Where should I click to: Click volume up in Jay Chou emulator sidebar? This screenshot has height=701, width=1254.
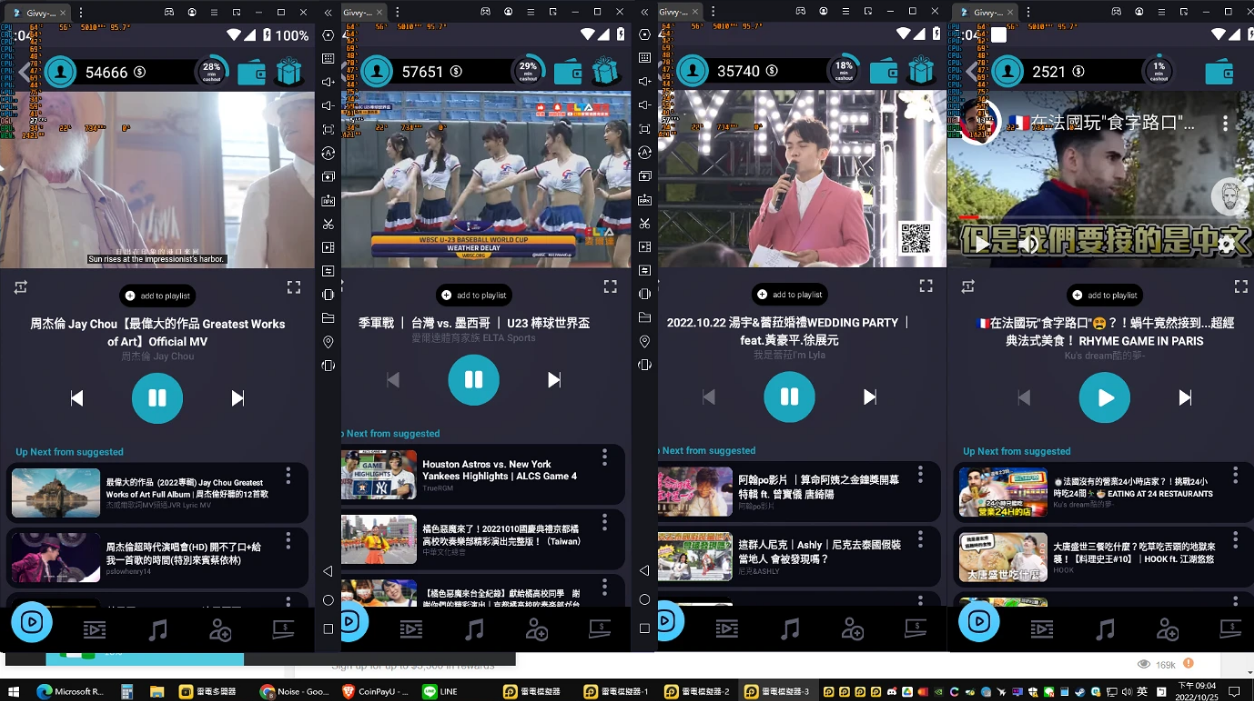[x=328, y=82]
